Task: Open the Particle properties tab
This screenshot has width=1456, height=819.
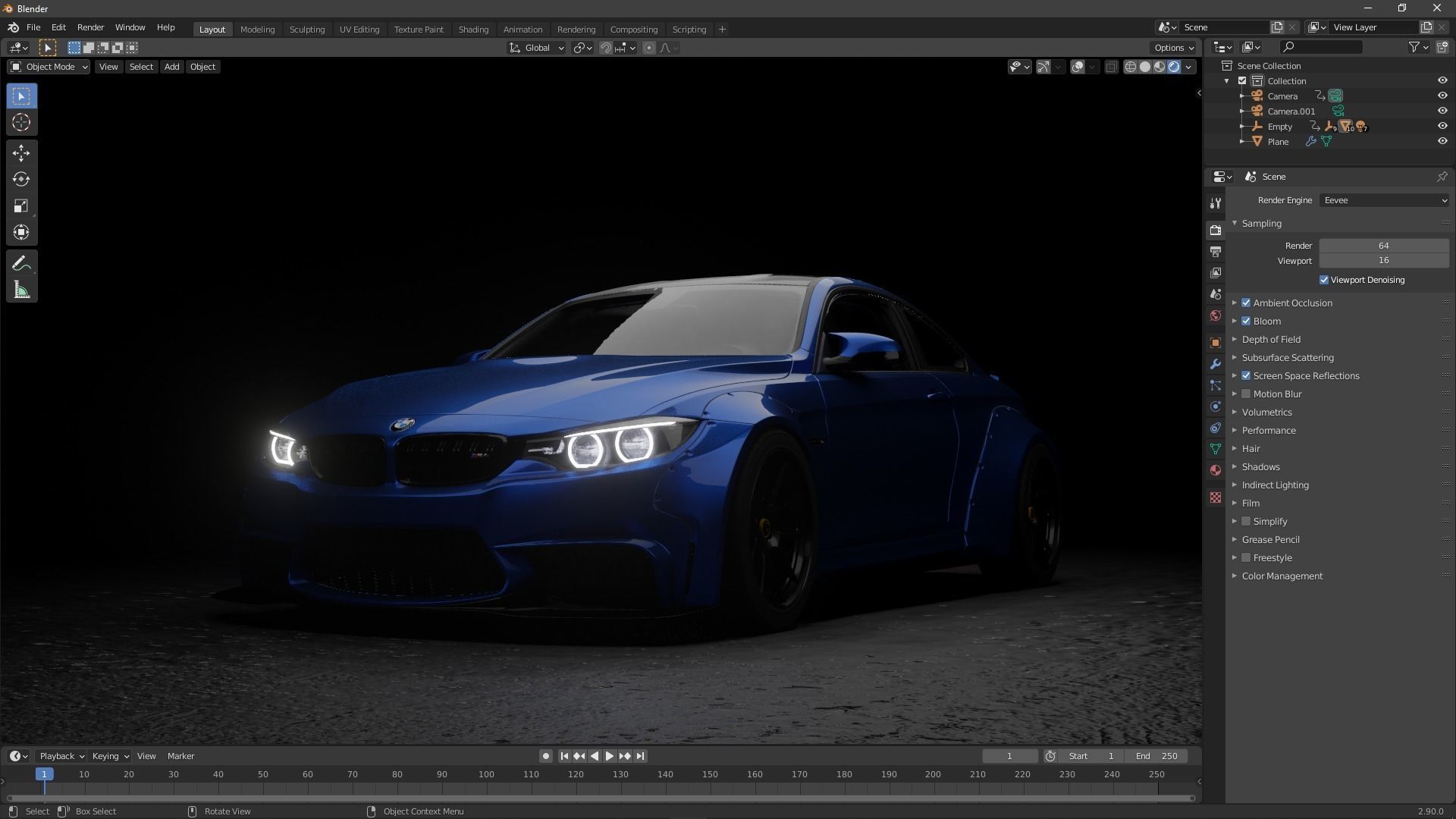Action: click(x=1216, y=385)
